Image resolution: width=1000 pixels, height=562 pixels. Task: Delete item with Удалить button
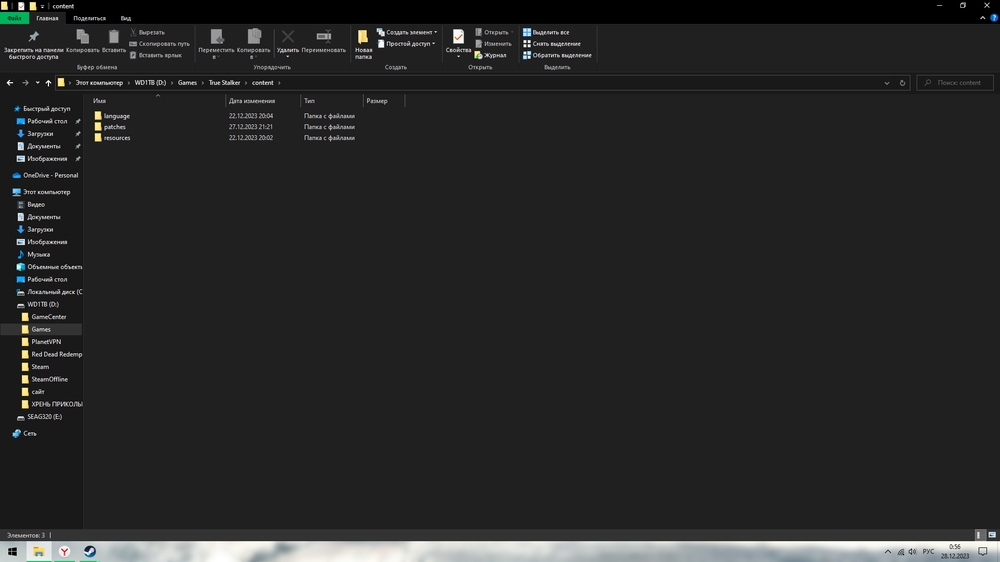pyautogui.click(x=288, y=45)
